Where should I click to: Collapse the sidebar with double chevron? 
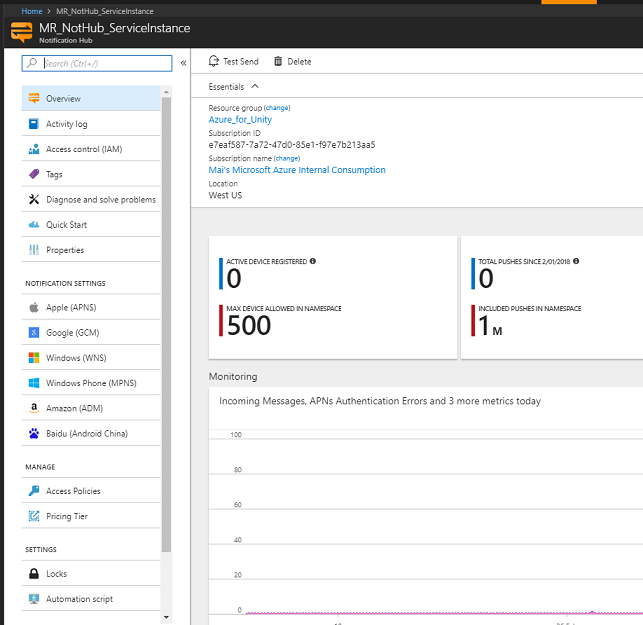183,63
